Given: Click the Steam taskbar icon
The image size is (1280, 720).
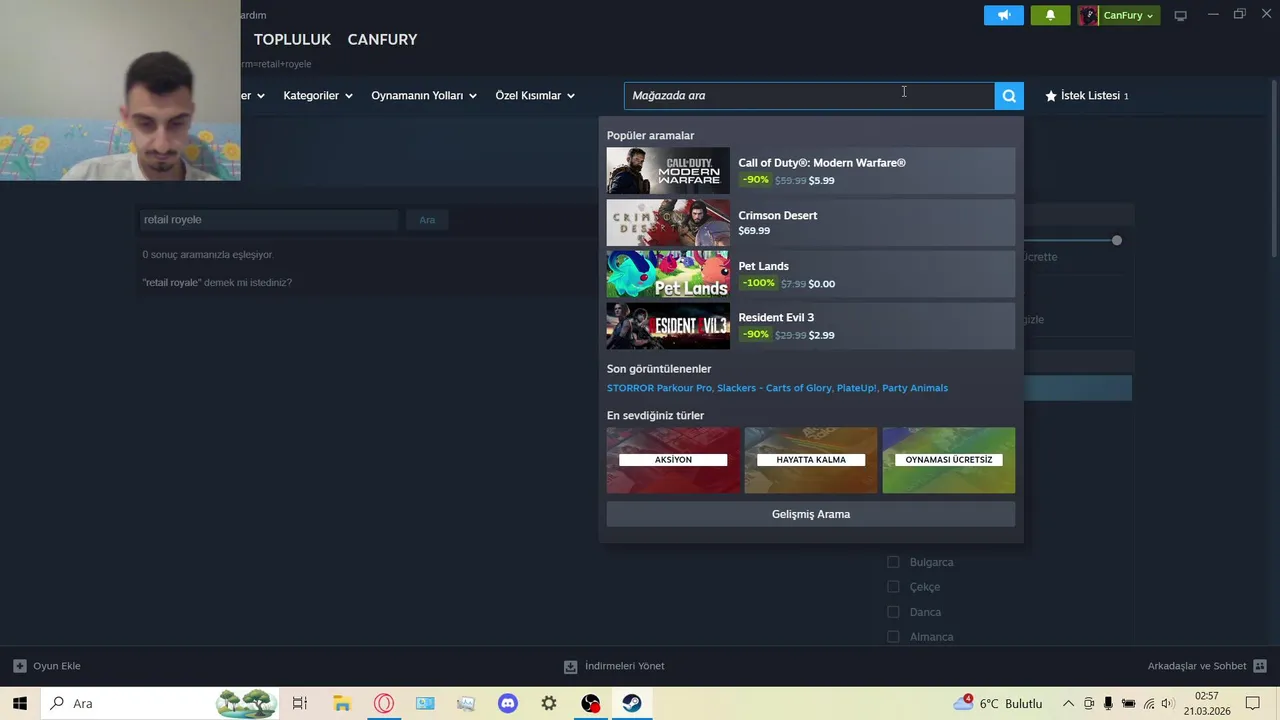Looking at the screenshot, I should point(632,703).
